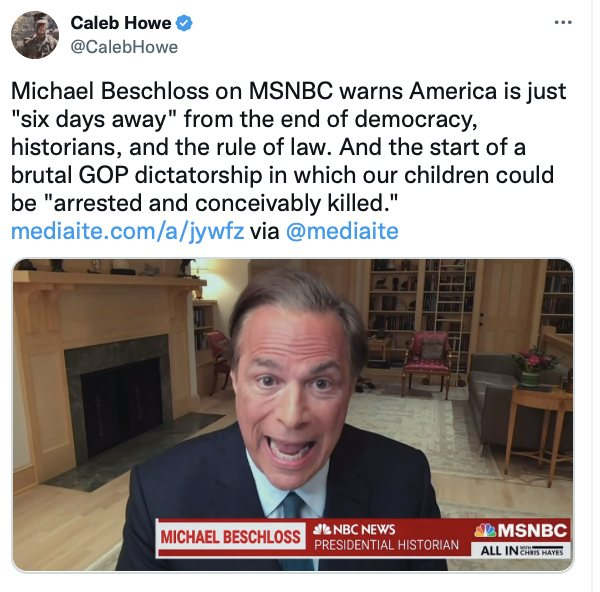This screenshot has width=600, height=592.
Task: Open the three-dot more options menu
Action: pyautogui.click(x=563, y=23)
